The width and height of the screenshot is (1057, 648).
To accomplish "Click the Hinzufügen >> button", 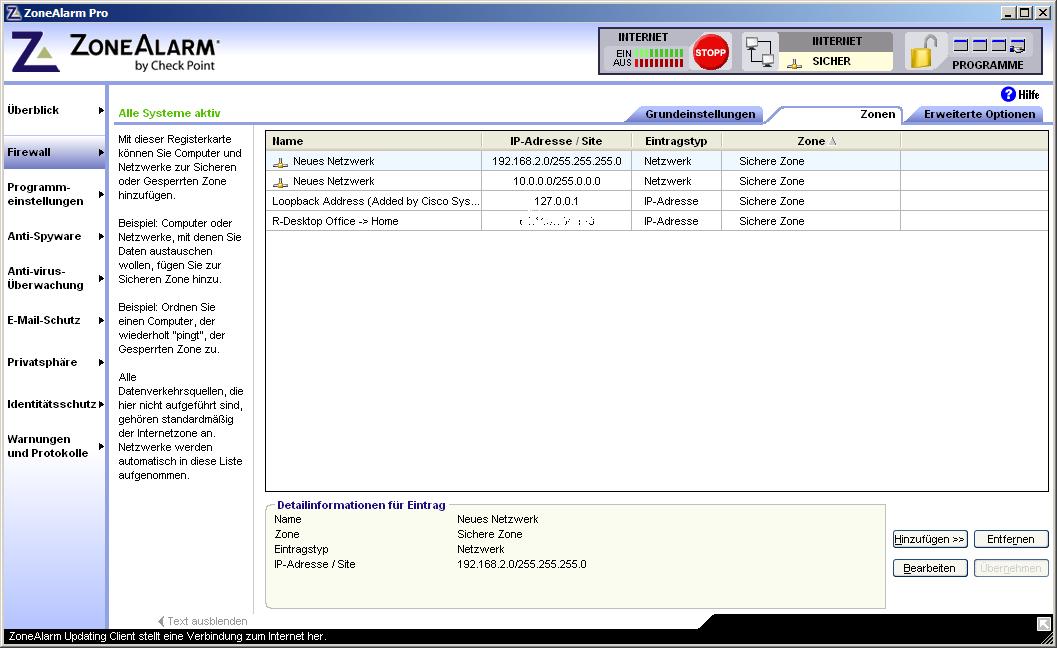I will tap(930, 539).
